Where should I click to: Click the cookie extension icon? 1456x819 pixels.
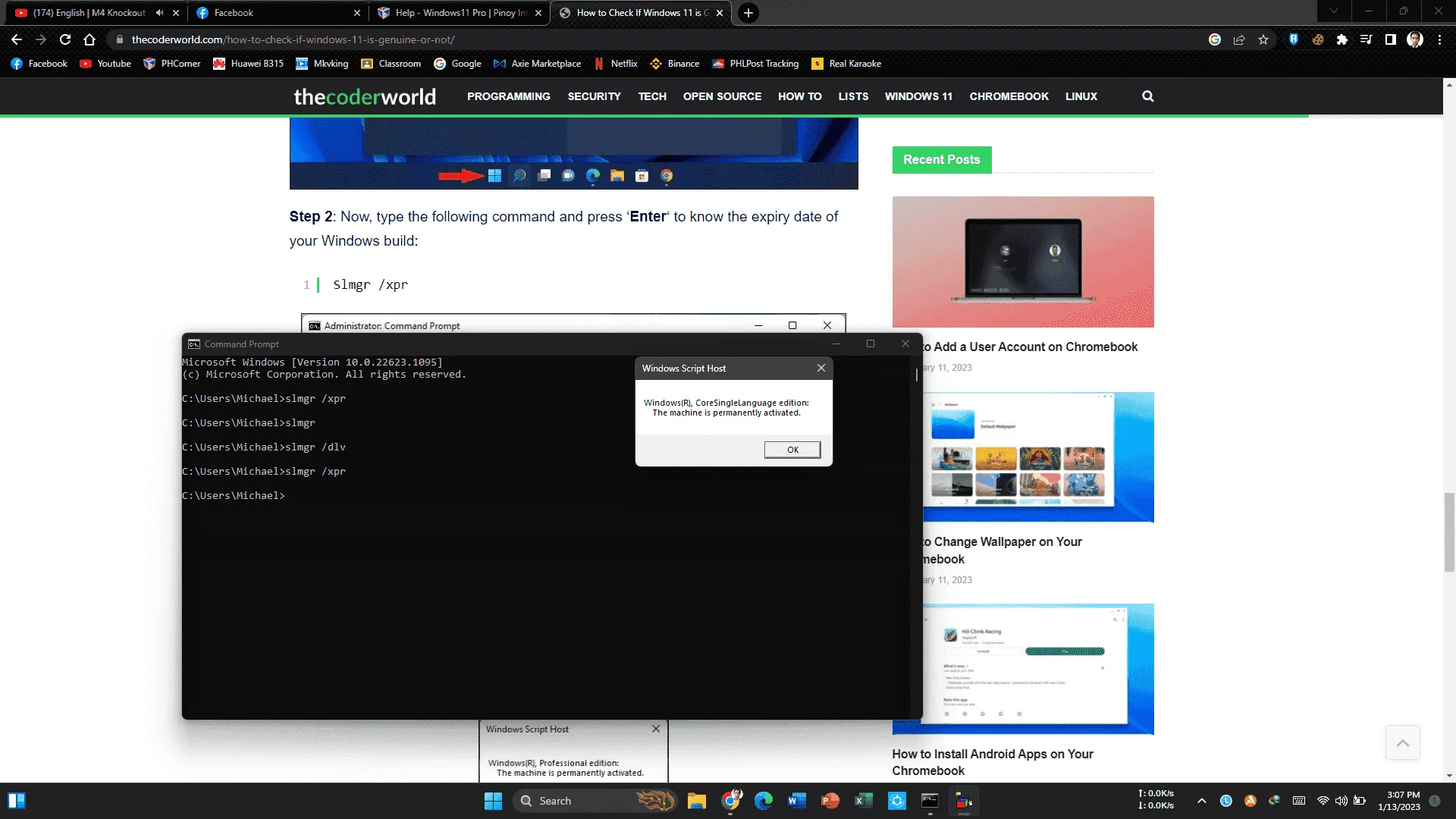tap(1318, 39)
